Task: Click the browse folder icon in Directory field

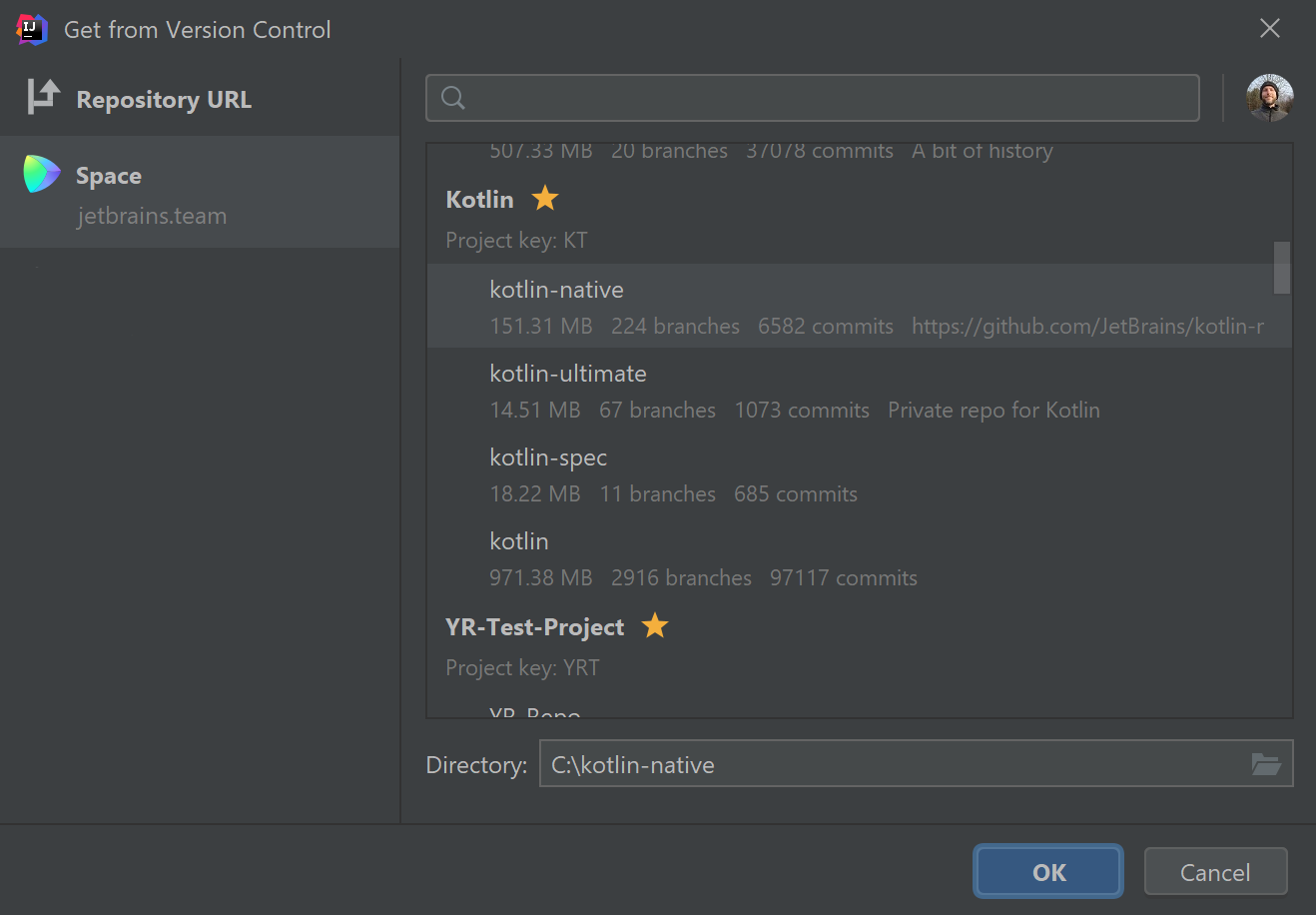Action: [1266, 764]
